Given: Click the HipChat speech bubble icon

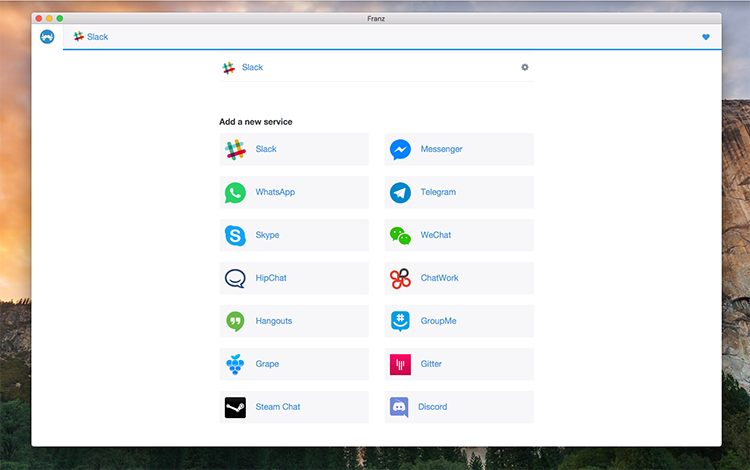Looking at the screenshot, I should (x=235, y=278).
